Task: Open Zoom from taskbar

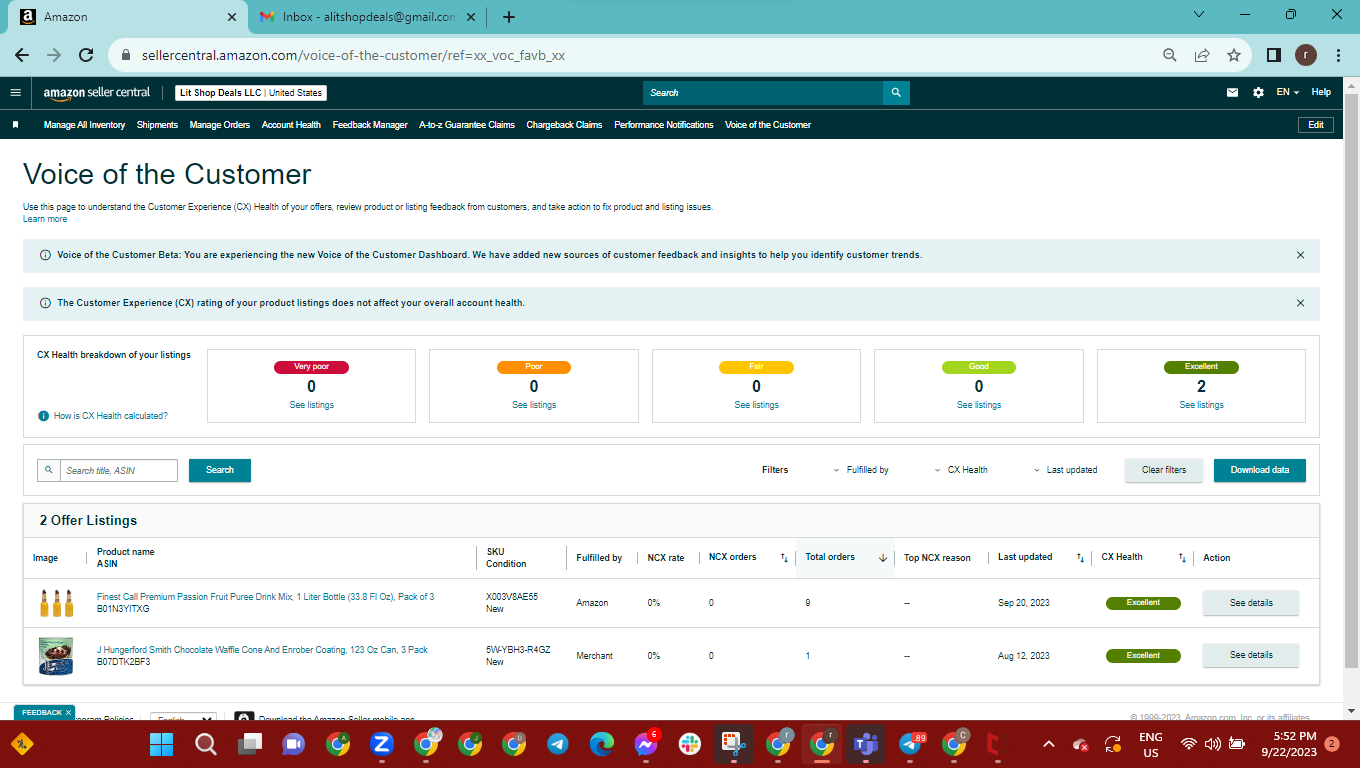Action: pos(381,744)
